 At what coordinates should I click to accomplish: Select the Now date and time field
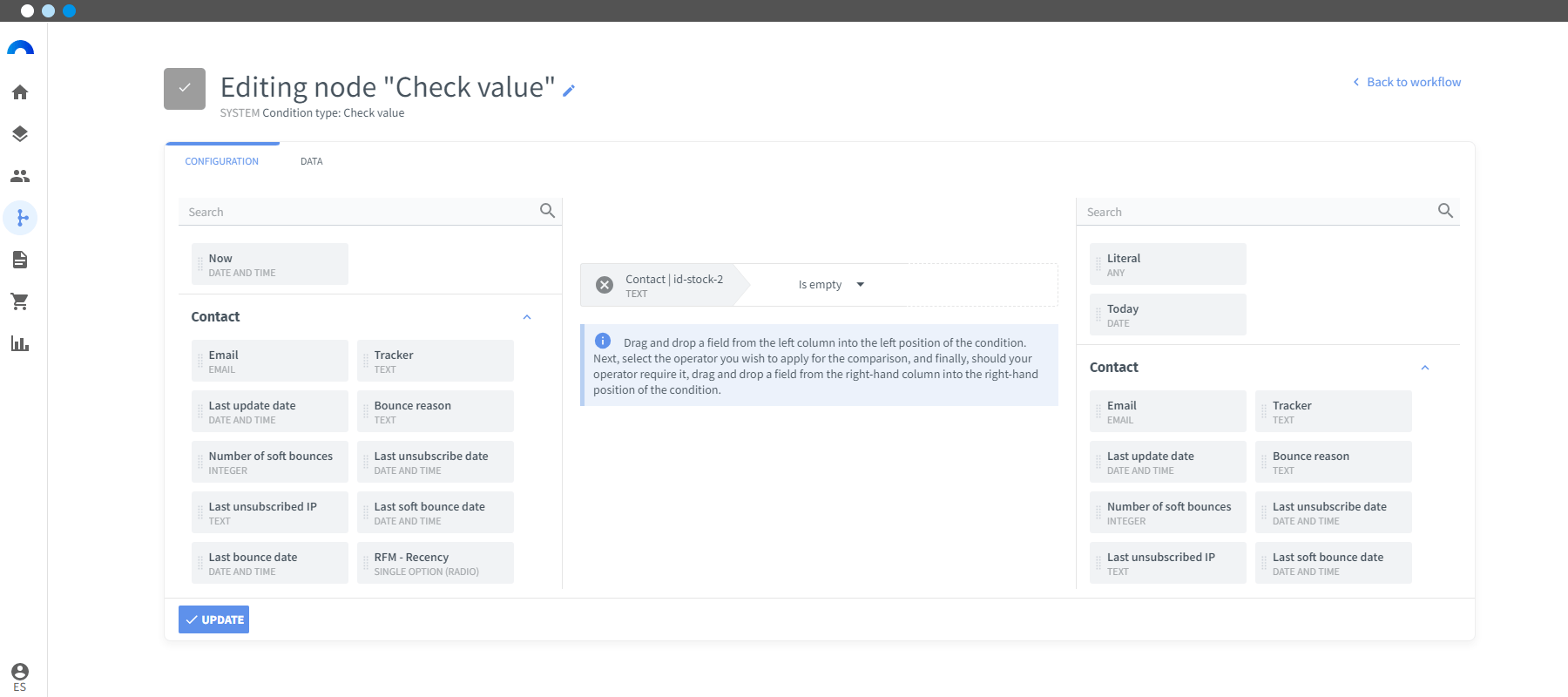point(270,264)
